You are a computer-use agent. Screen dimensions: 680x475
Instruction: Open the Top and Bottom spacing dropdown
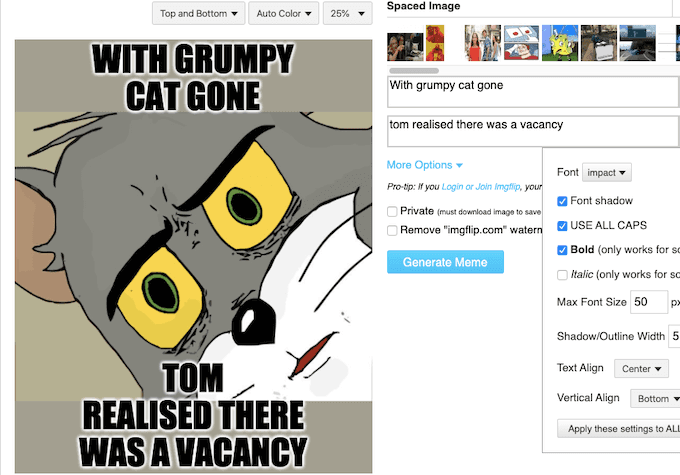click(x=198, y=13)
